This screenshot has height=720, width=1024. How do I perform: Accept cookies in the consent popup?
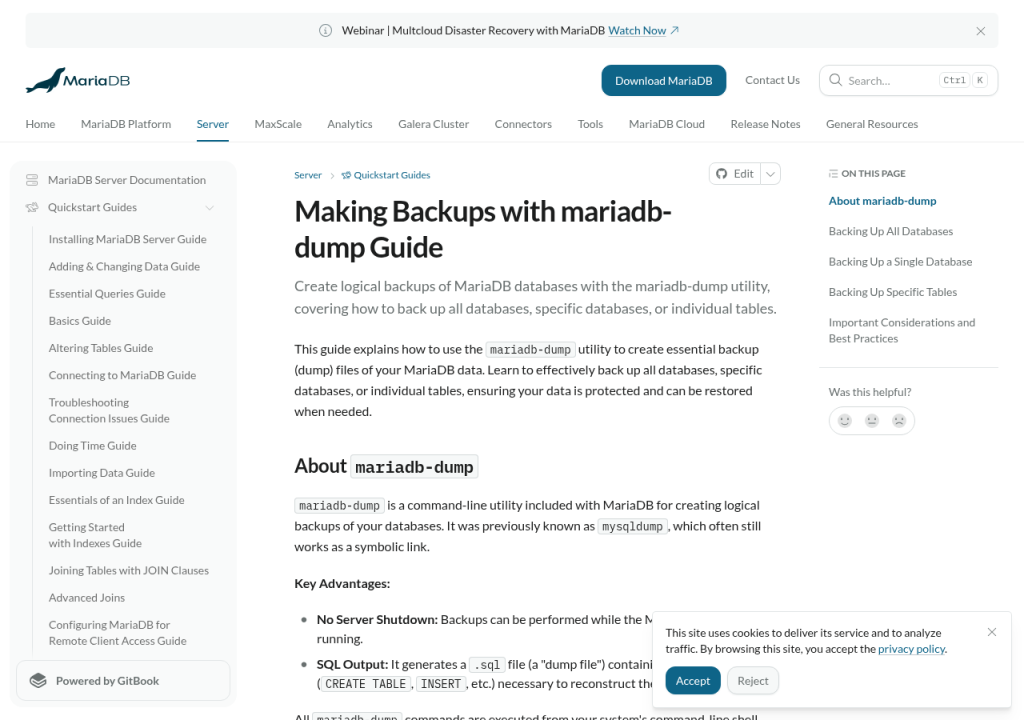(693, 681)
